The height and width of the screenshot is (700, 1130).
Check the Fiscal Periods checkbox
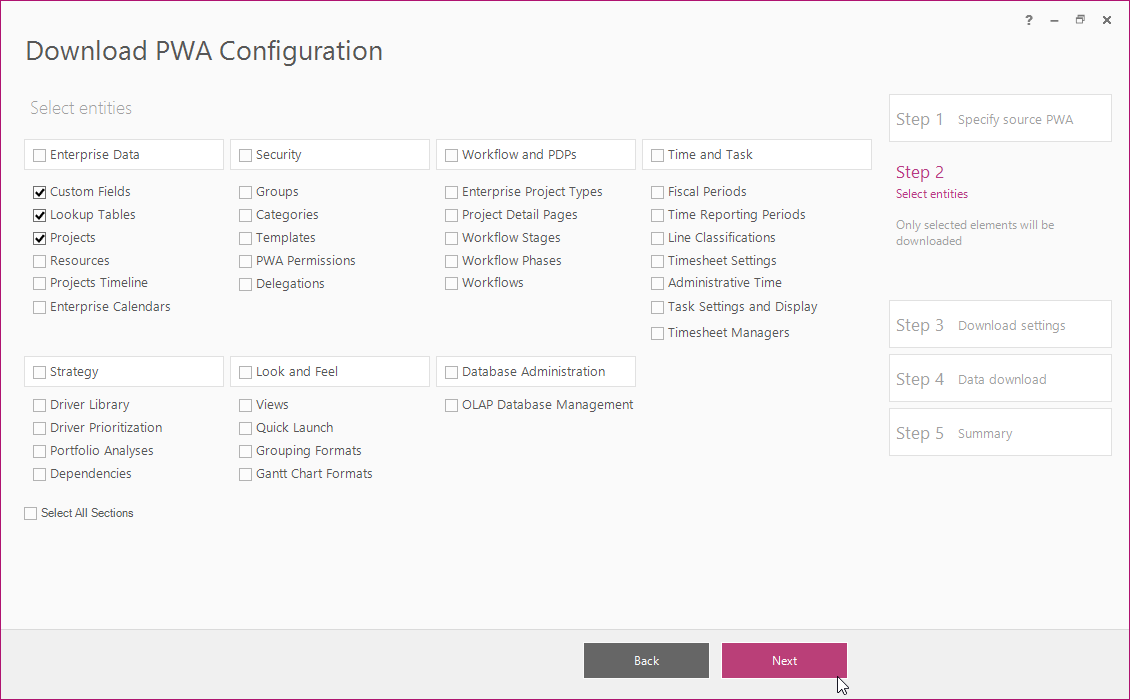(x=658, y=192)
